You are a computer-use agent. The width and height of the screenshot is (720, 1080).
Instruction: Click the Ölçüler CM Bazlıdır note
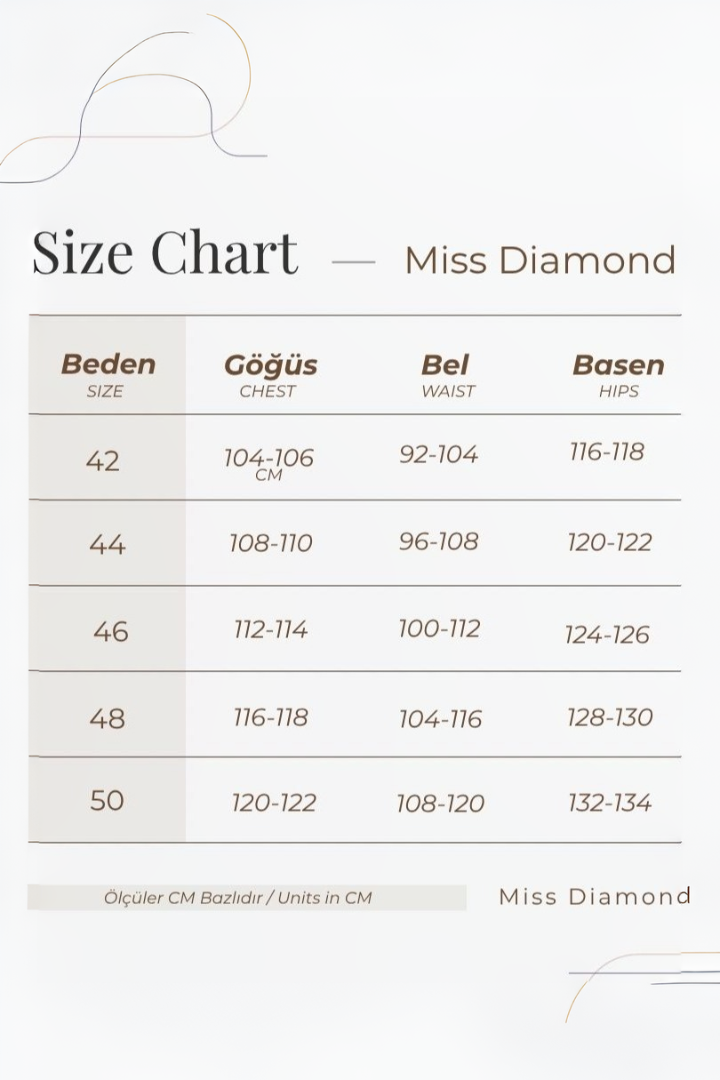(x=238, y=898)
